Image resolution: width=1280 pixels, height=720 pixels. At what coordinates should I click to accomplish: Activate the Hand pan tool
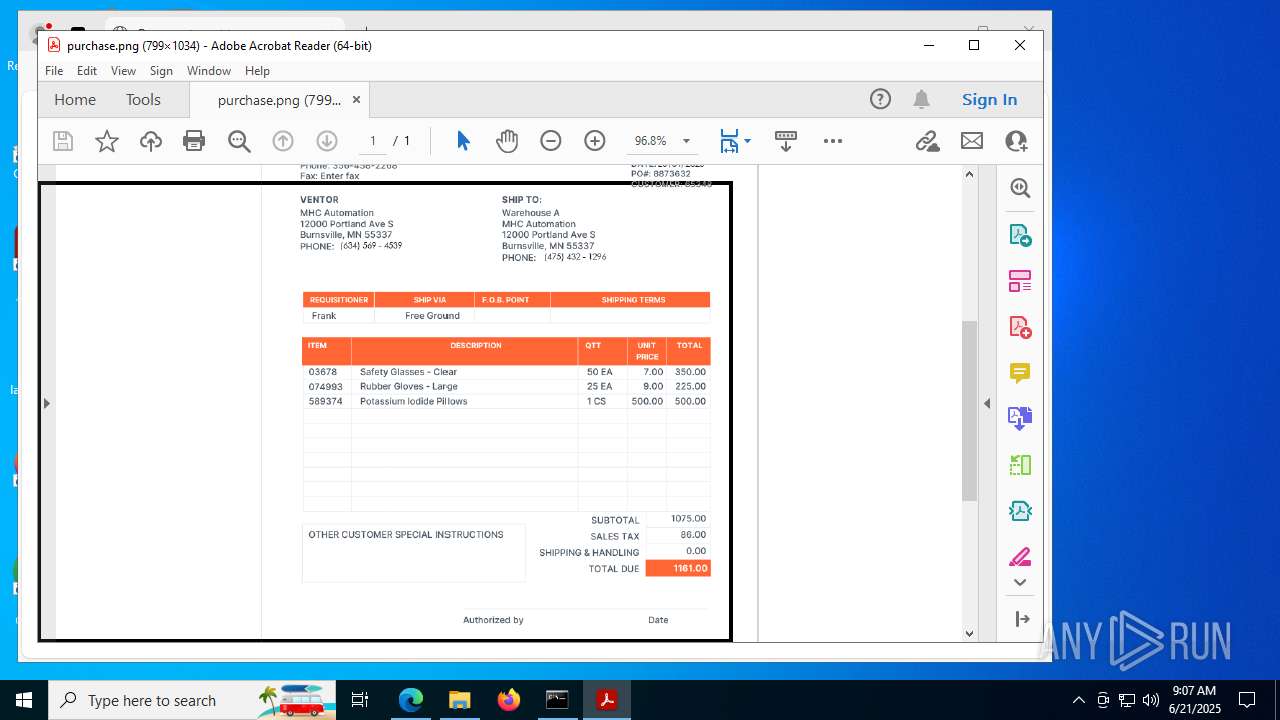(507, 141)
